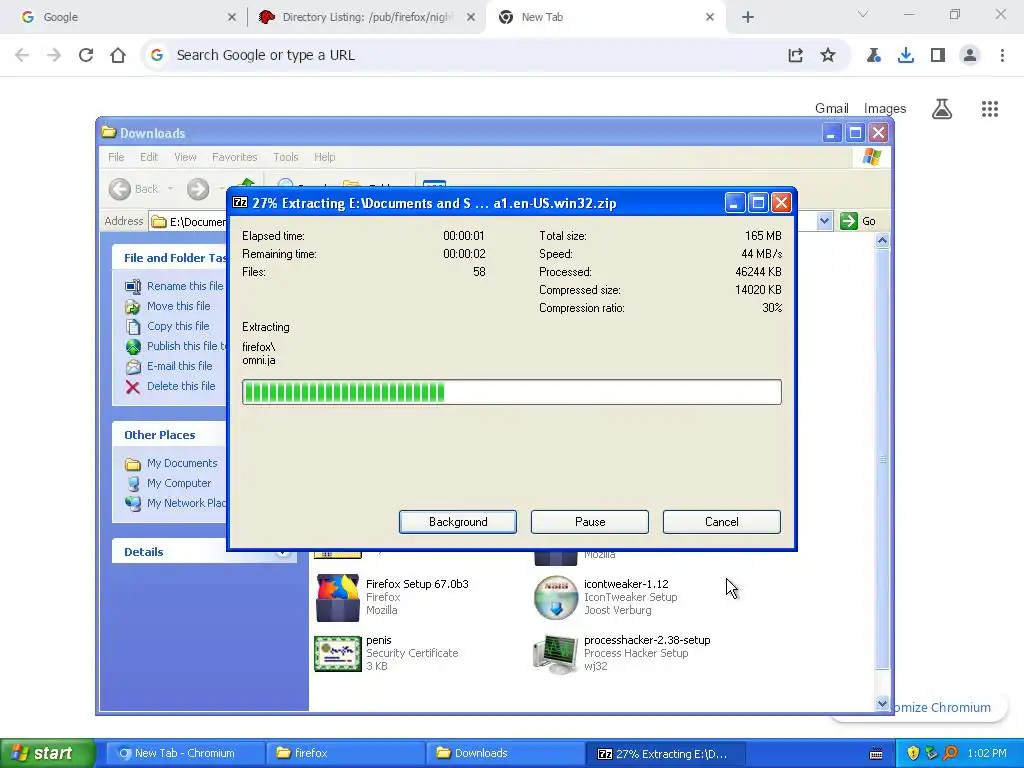
Task: Open Chromium three-dot menu
Action: (x=1002, y=55)
